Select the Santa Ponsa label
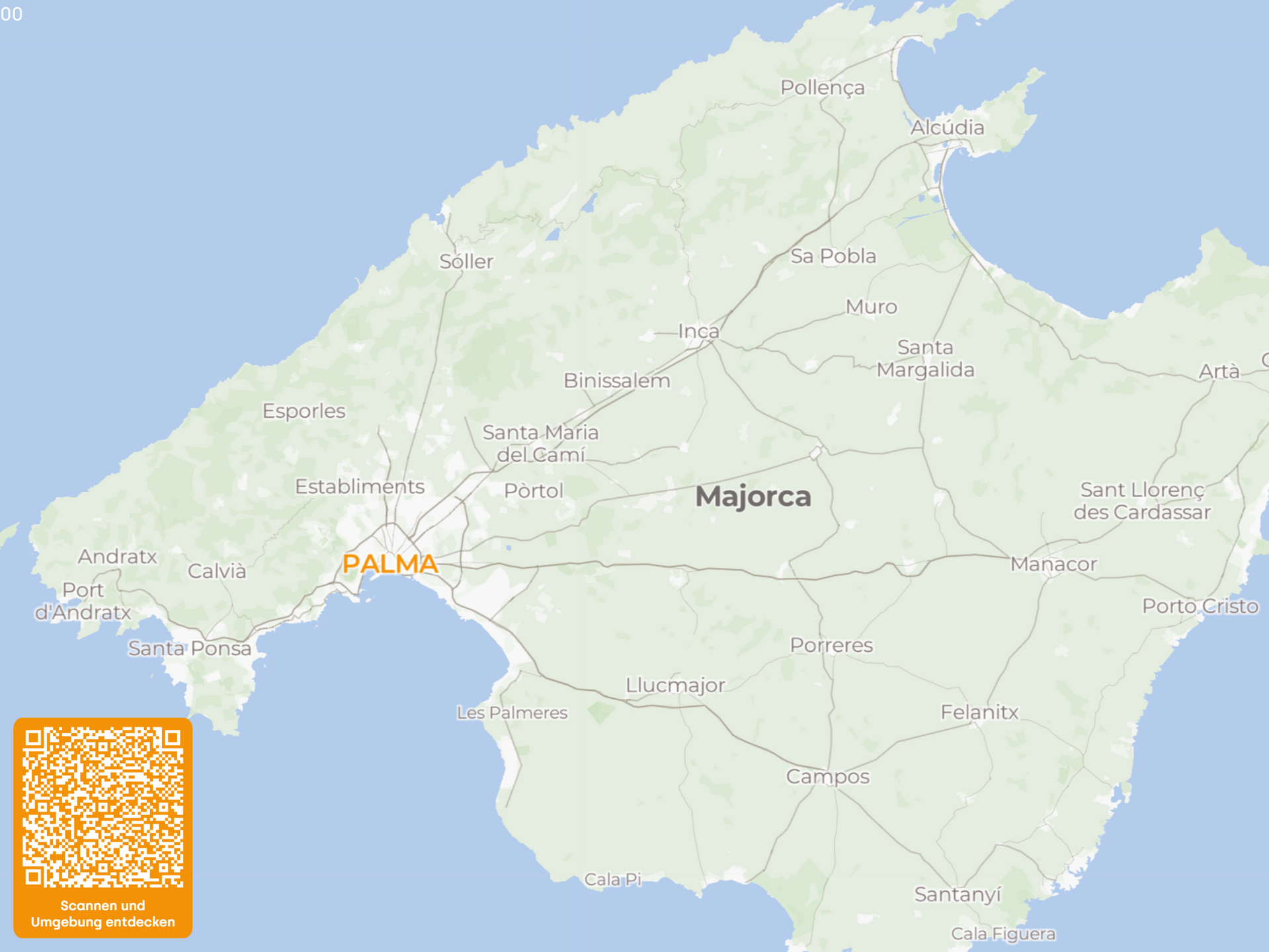1269x952 pixels. [190, 649]
